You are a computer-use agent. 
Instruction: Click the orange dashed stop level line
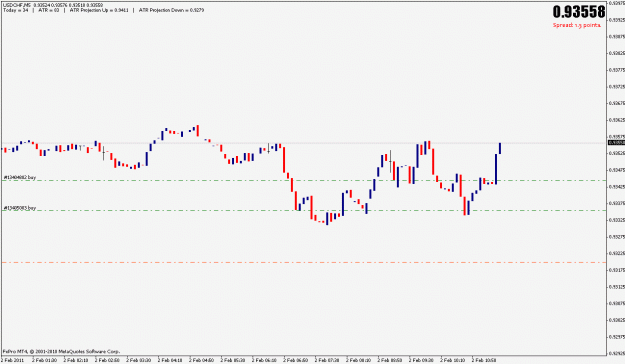click(303, 262)
